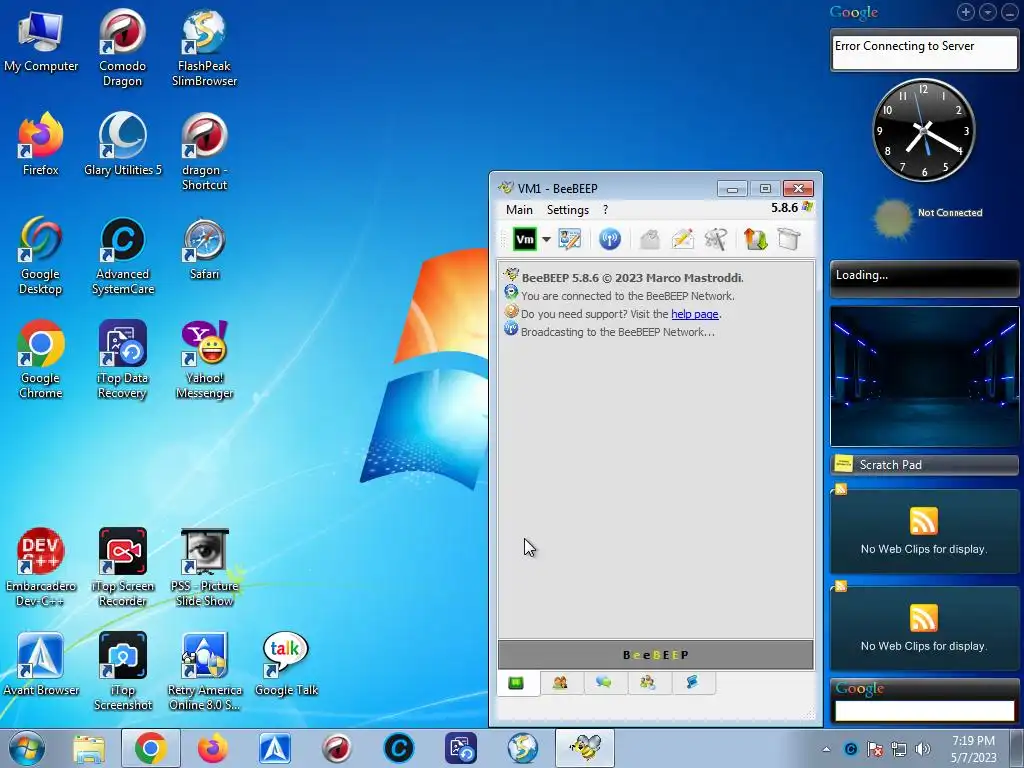The width and height of the screenshot is (1024, 768).
Task: Open the edit profile icon in BeeBEEP toolbar
Action: tap(569, 239)
